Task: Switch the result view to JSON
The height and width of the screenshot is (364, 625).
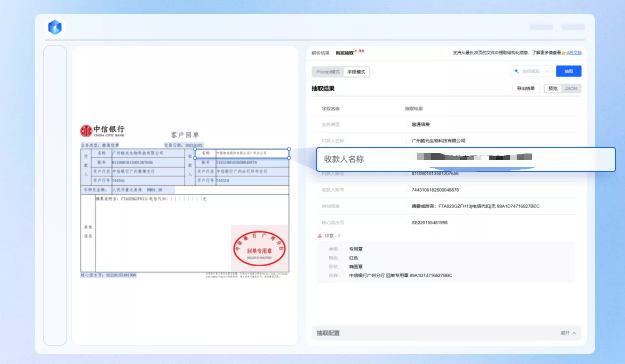Action: pos(571,89)
